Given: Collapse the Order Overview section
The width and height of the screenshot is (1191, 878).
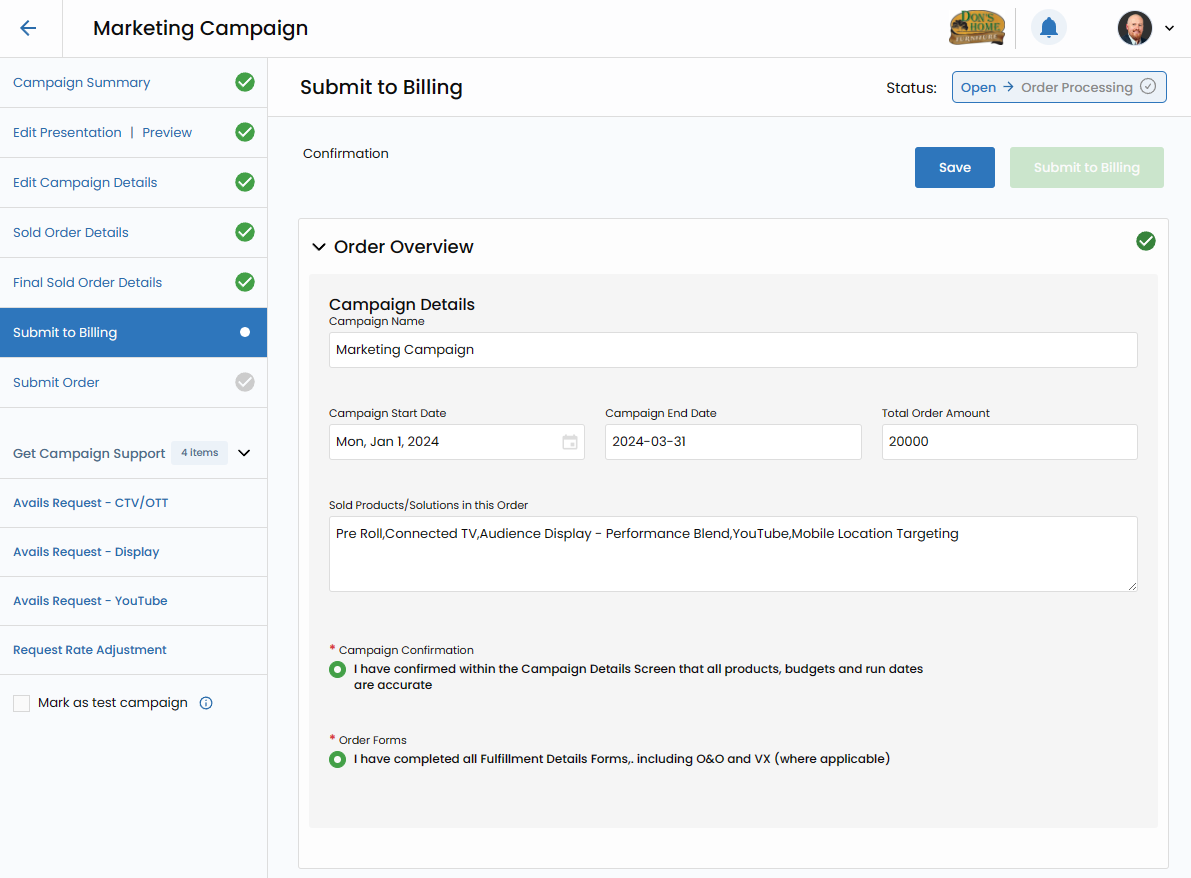Looking at the screenshot, I should (x=319, y=247).
